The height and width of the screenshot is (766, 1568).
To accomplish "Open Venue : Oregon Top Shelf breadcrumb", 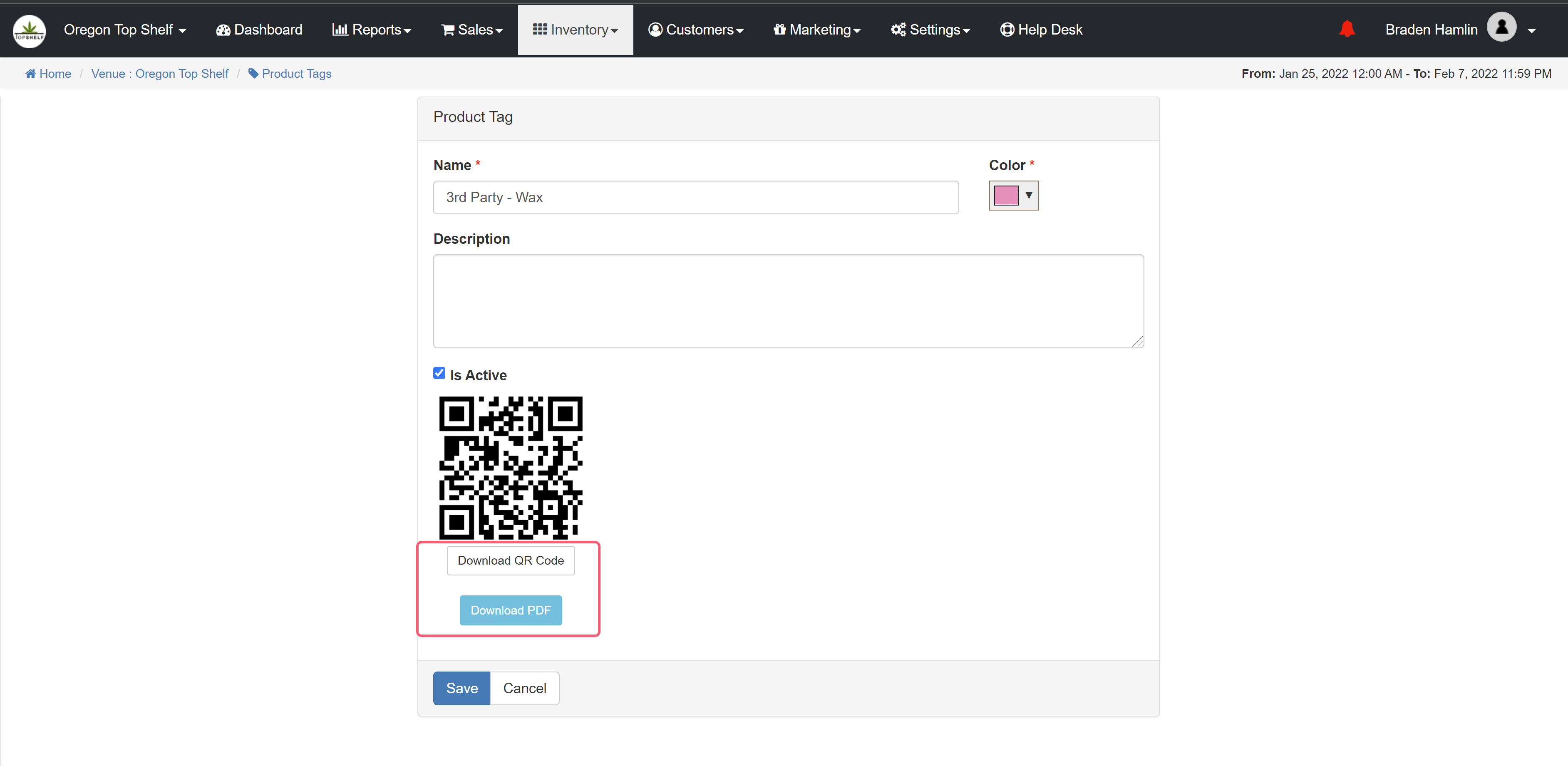I will (x=159, y=74).
